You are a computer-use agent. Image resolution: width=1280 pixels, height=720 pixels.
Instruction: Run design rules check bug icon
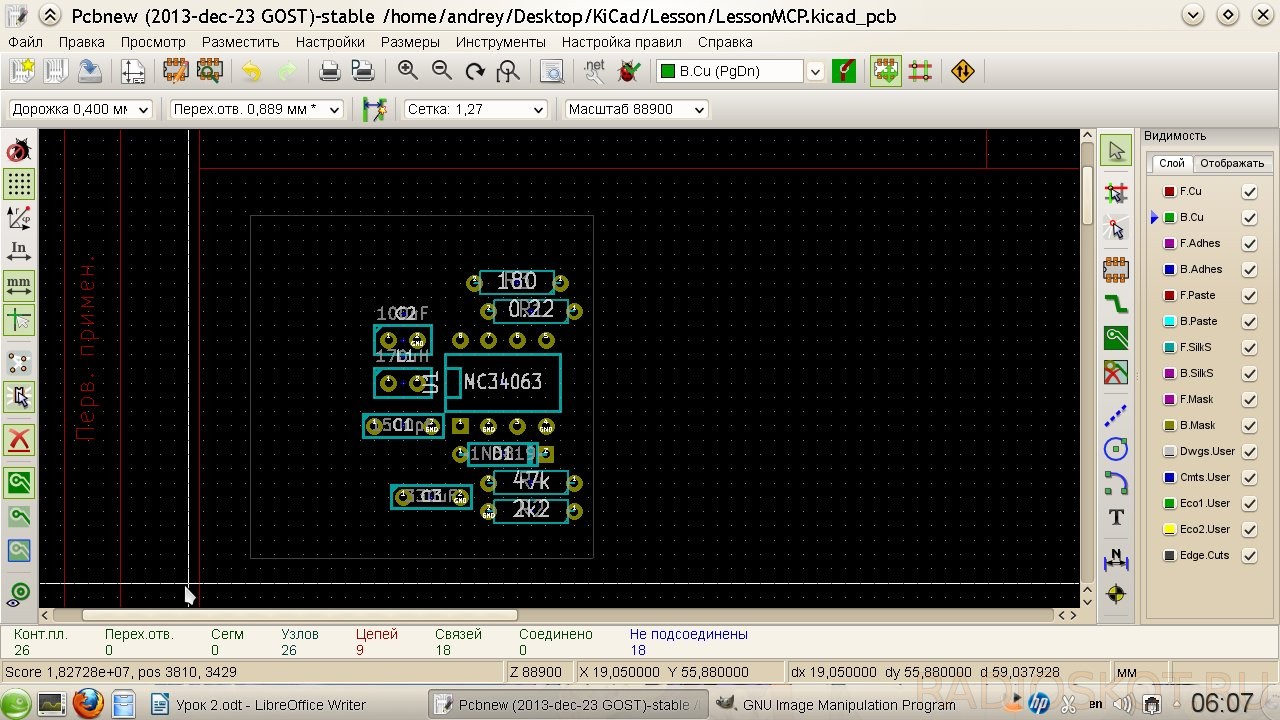629,71
